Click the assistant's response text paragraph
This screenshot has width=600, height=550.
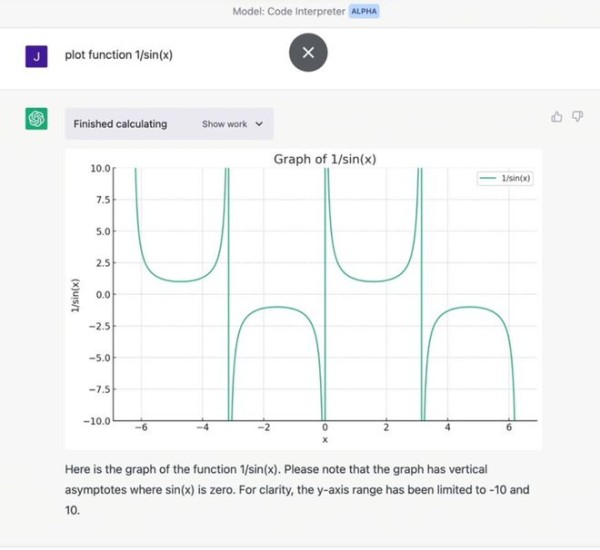(x=297, y=490)
